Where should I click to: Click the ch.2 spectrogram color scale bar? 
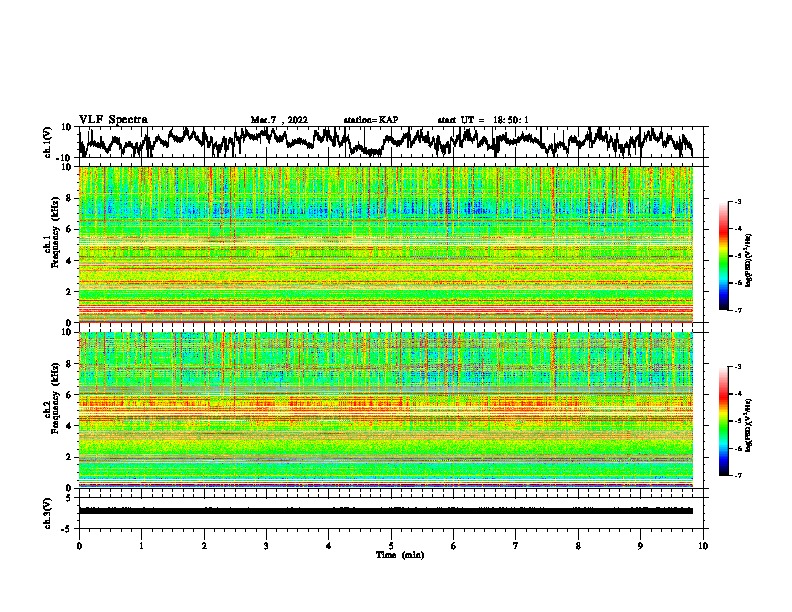[x=724, y=421]
